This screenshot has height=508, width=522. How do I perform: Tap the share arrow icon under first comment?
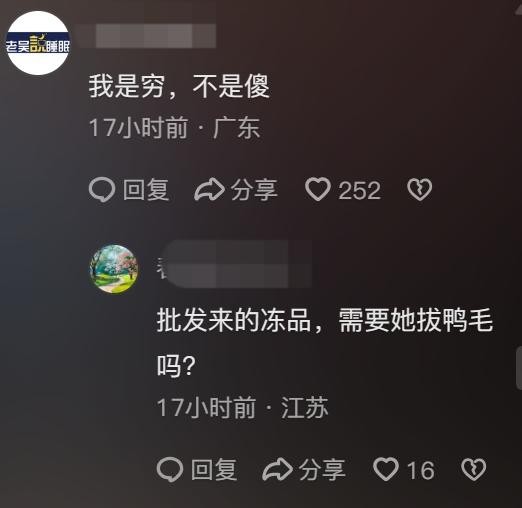(209, 189)
